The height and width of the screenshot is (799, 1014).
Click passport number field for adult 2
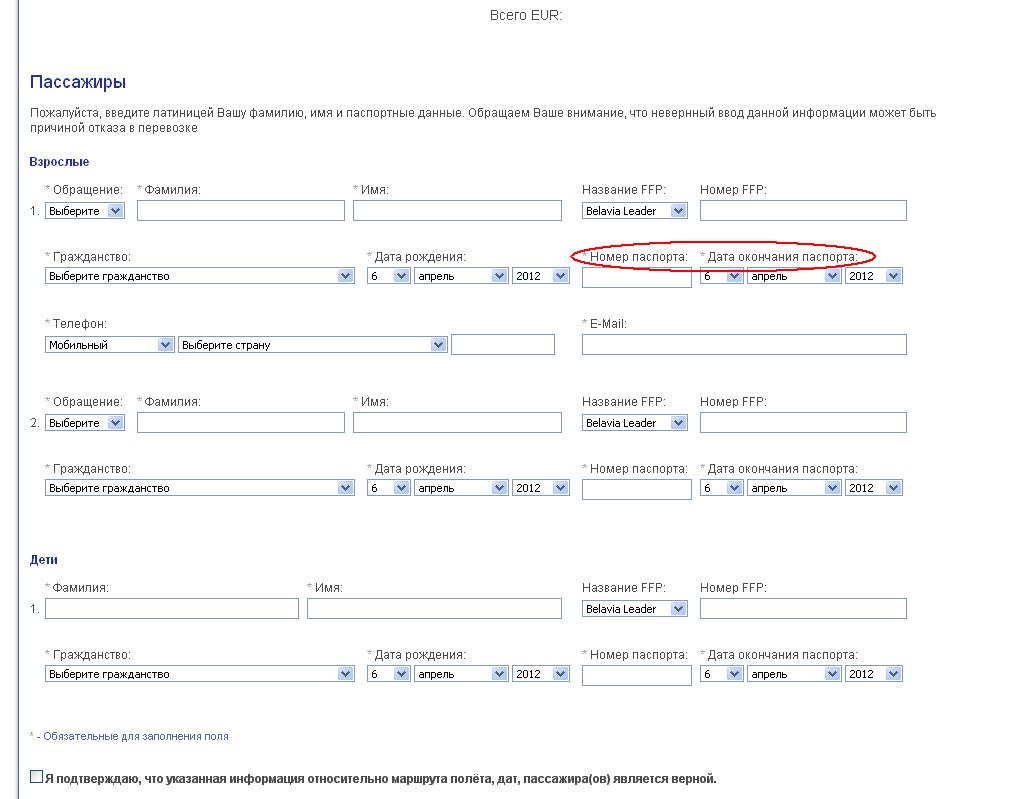pyautogui.click(x=636, y=490)
